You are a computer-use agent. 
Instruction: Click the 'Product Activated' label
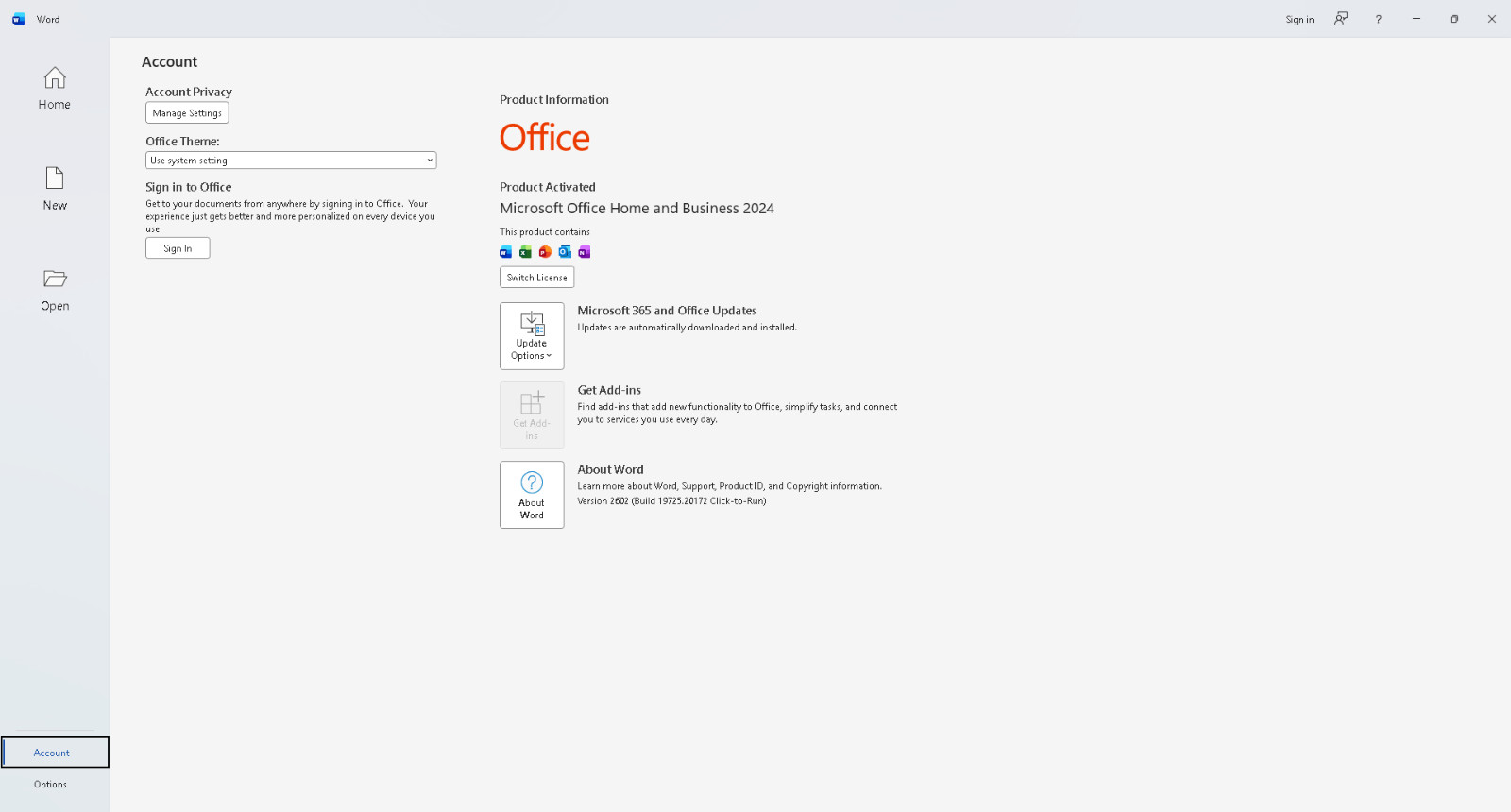[548, 187]
